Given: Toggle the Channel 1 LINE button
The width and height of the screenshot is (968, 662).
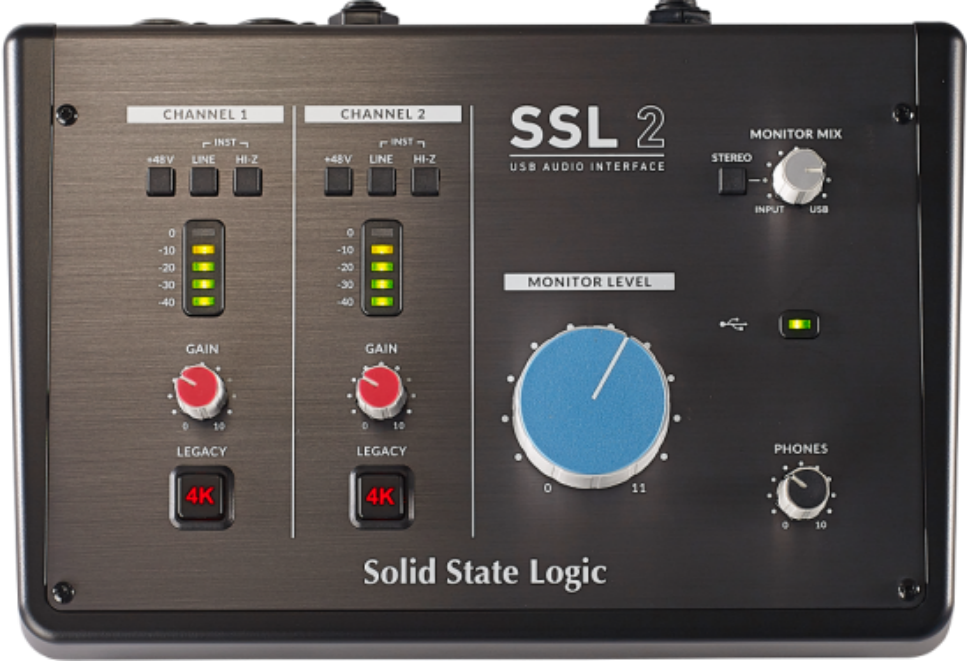Looking at the screenshot, I should click(x=204, y=182).
